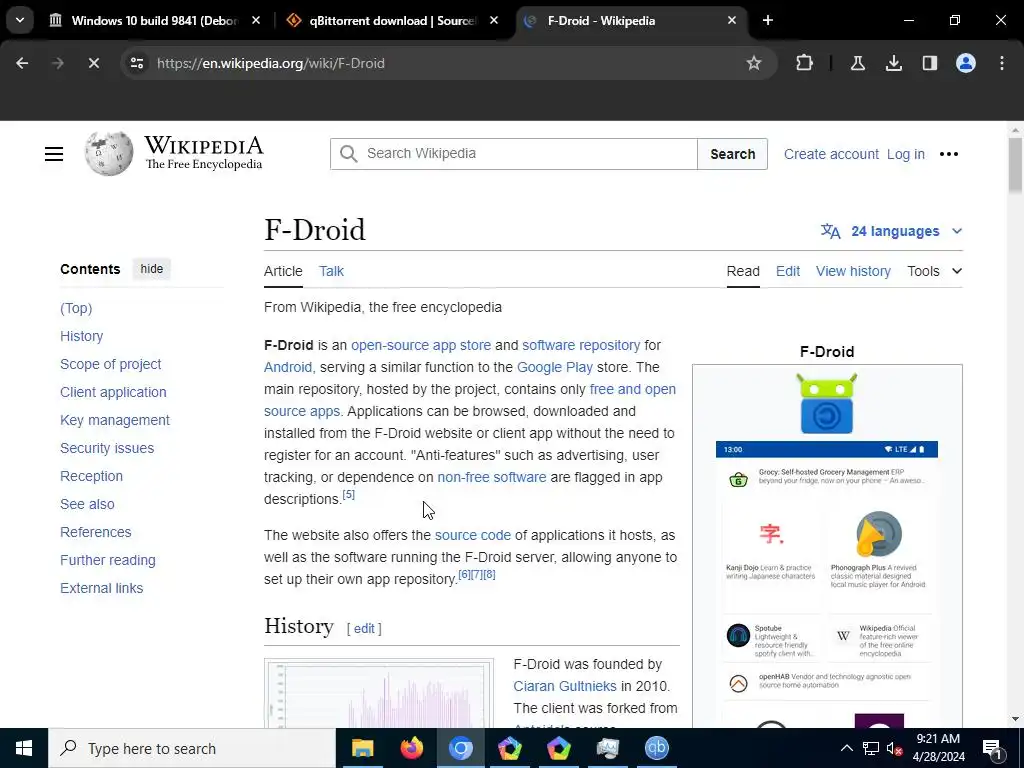Jump to Further reading section
The image size is (1024, 768).
tap(108, 561)
